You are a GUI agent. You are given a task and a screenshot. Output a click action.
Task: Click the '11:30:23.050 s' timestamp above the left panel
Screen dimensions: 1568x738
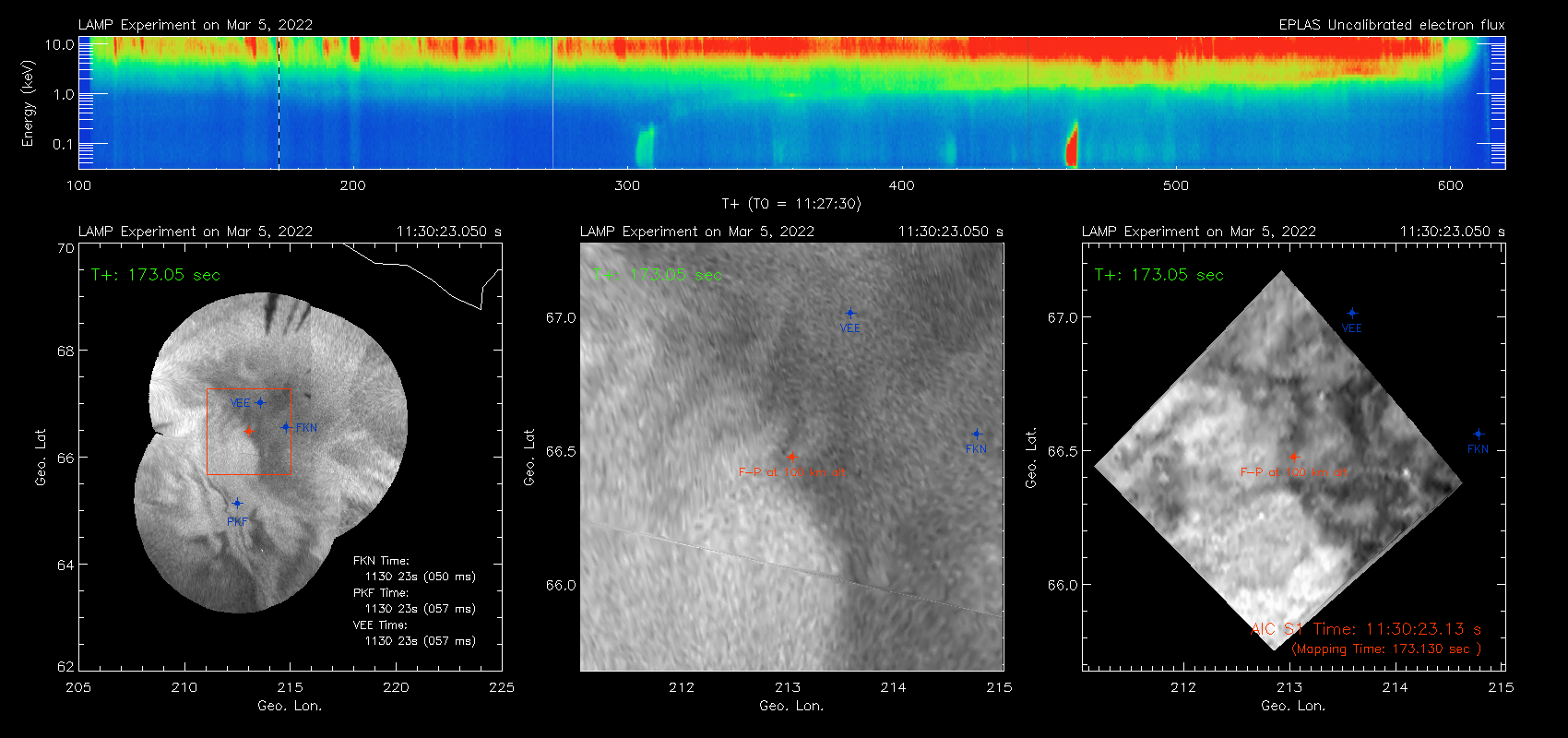coord(449,232)
